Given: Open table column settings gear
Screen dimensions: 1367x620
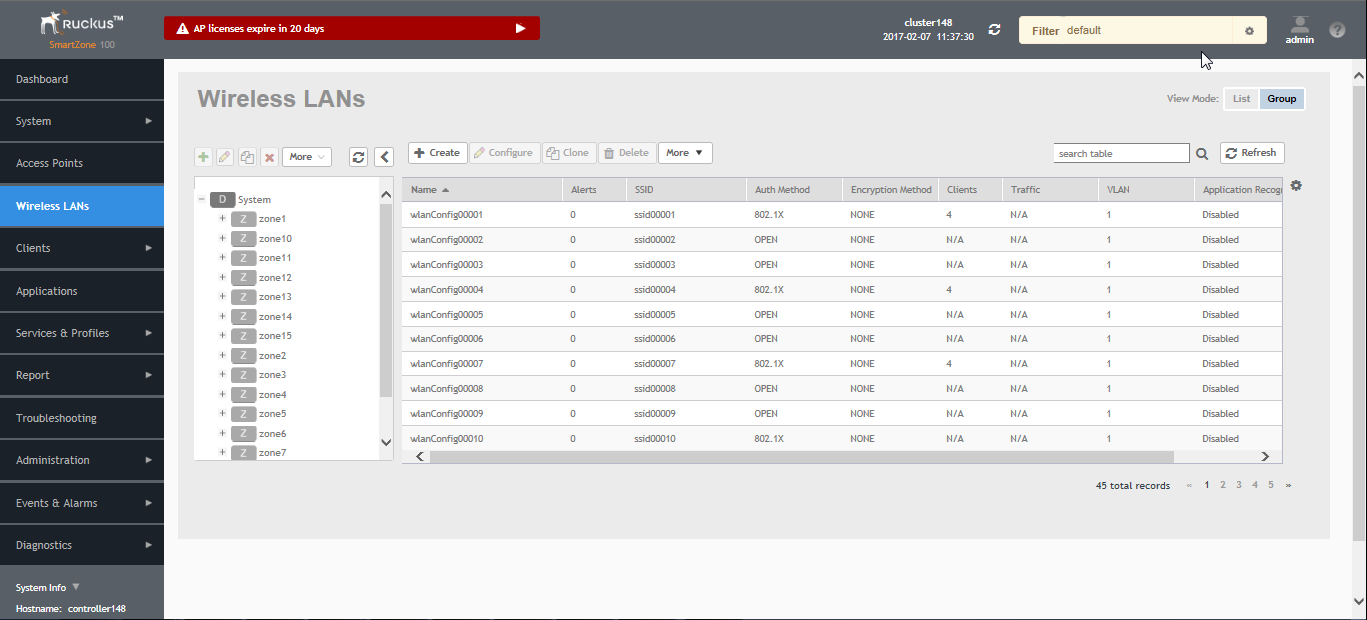Looking at the screenshot, I should click(1296, 186).
